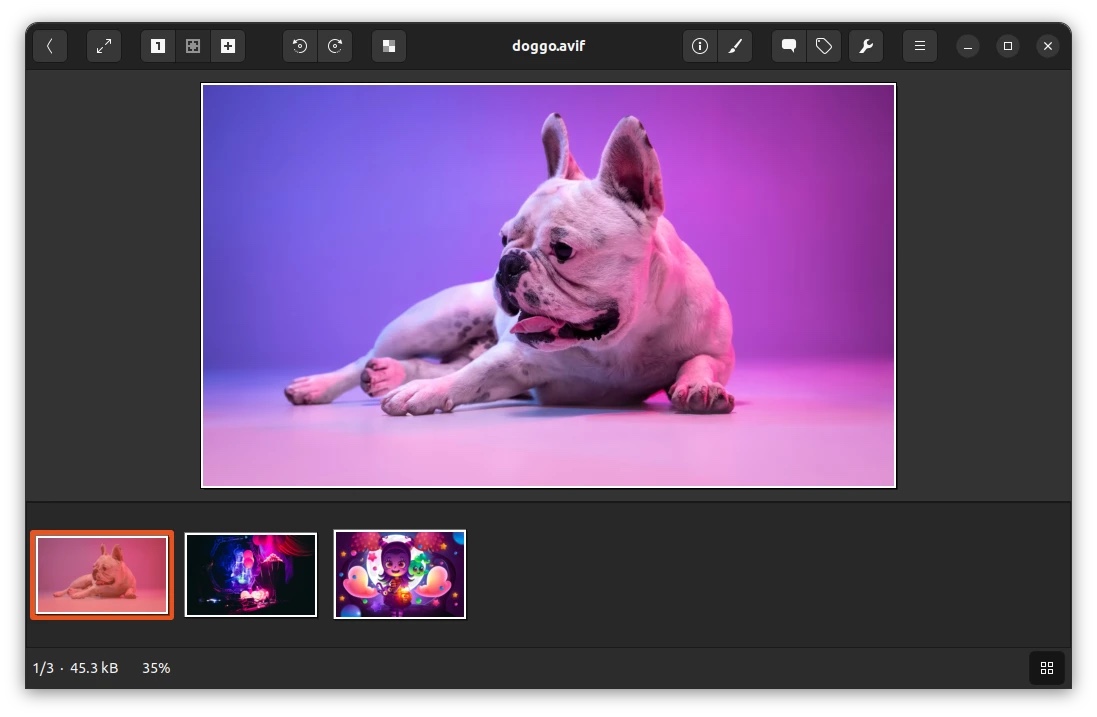Open the 35% zoom level control

point(156,668)
